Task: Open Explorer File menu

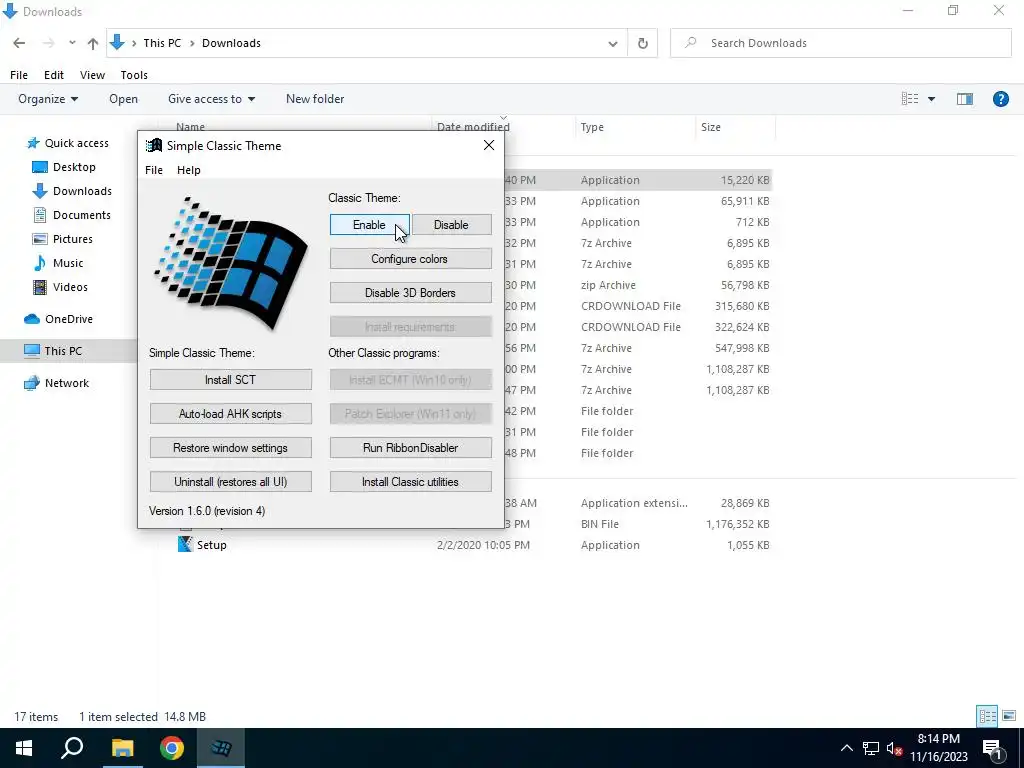Action: point(19,74)
